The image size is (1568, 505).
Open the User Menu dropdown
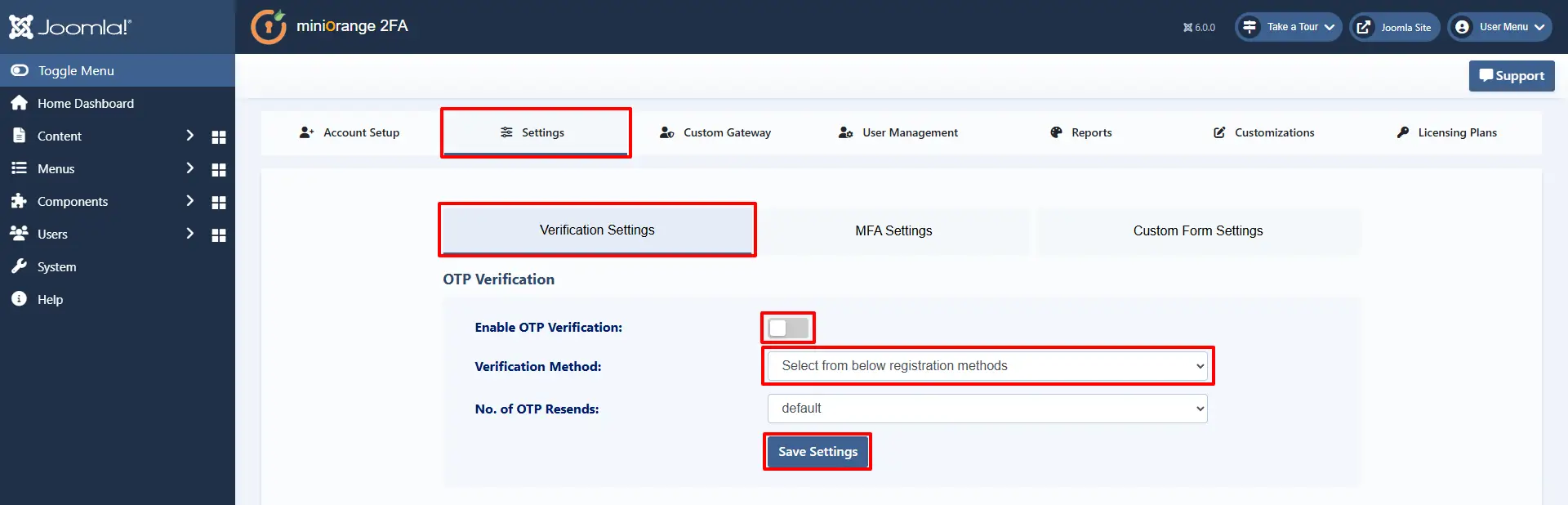point(1499,27)
